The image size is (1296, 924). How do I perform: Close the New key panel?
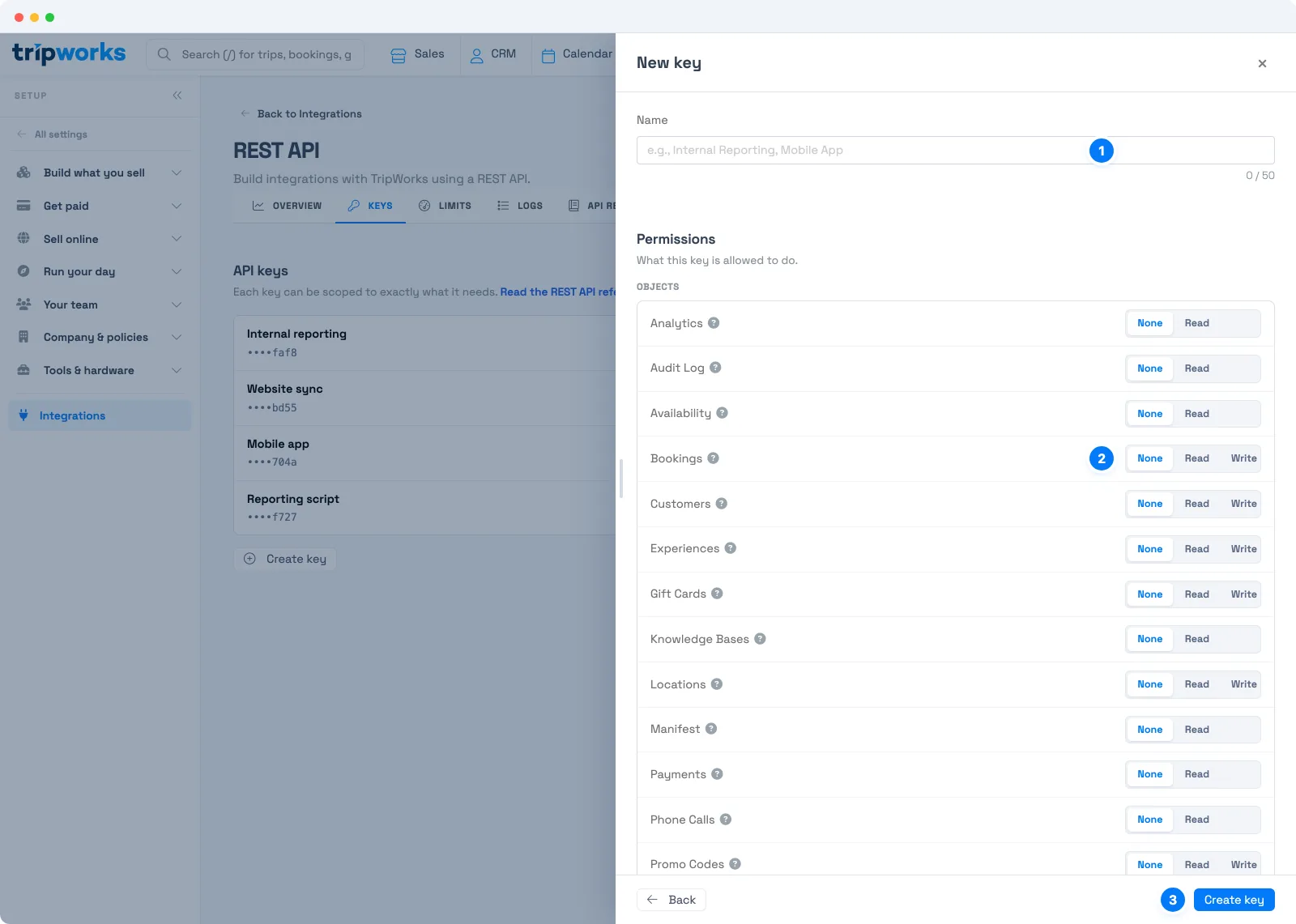[x=1262, y=63]
